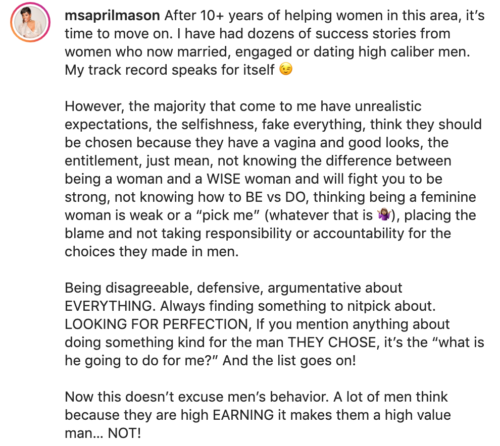Click the msaprilmason username link
This screenshot has height=446, width=500.
coord(112,16)
